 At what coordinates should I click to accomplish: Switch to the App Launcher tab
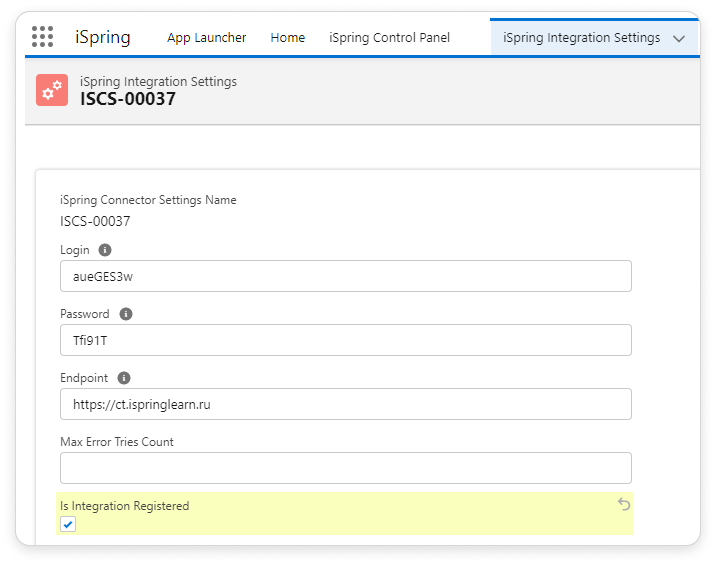[206, 38]
